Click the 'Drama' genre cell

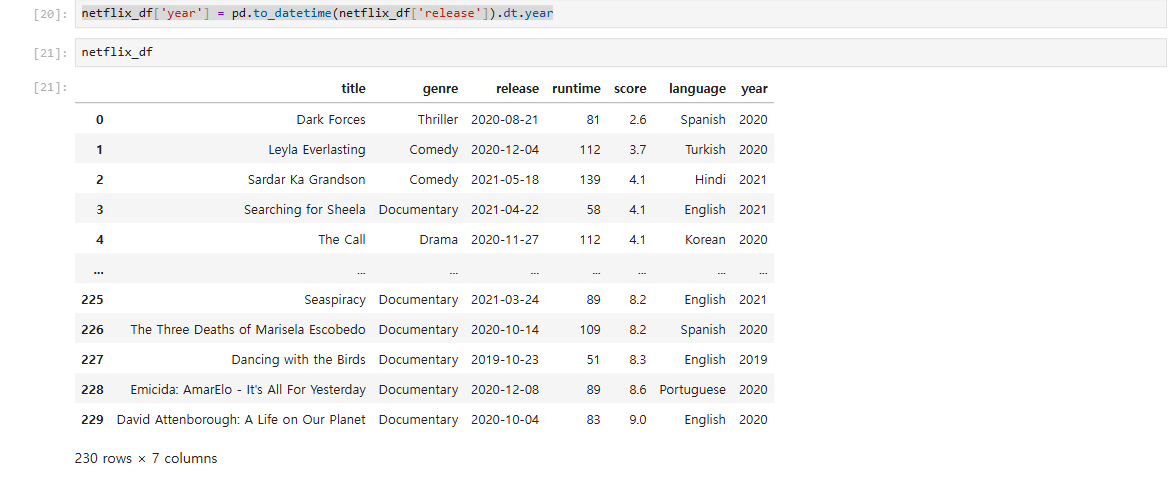[439, 240]
